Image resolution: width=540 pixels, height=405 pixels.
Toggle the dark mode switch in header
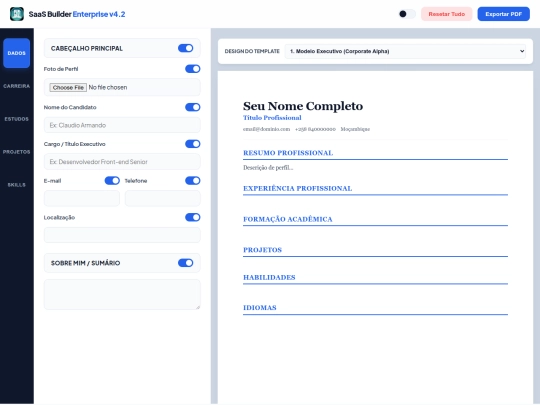(x=407, y=14)
